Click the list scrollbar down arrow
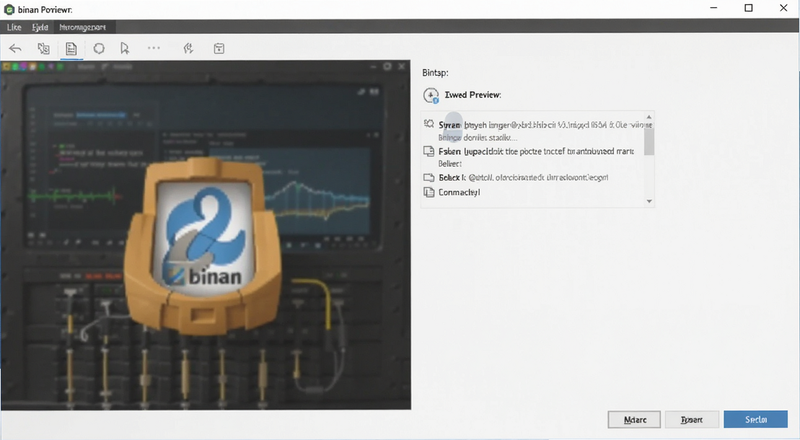Screen dimensions: 800x440 pos(649,201)
